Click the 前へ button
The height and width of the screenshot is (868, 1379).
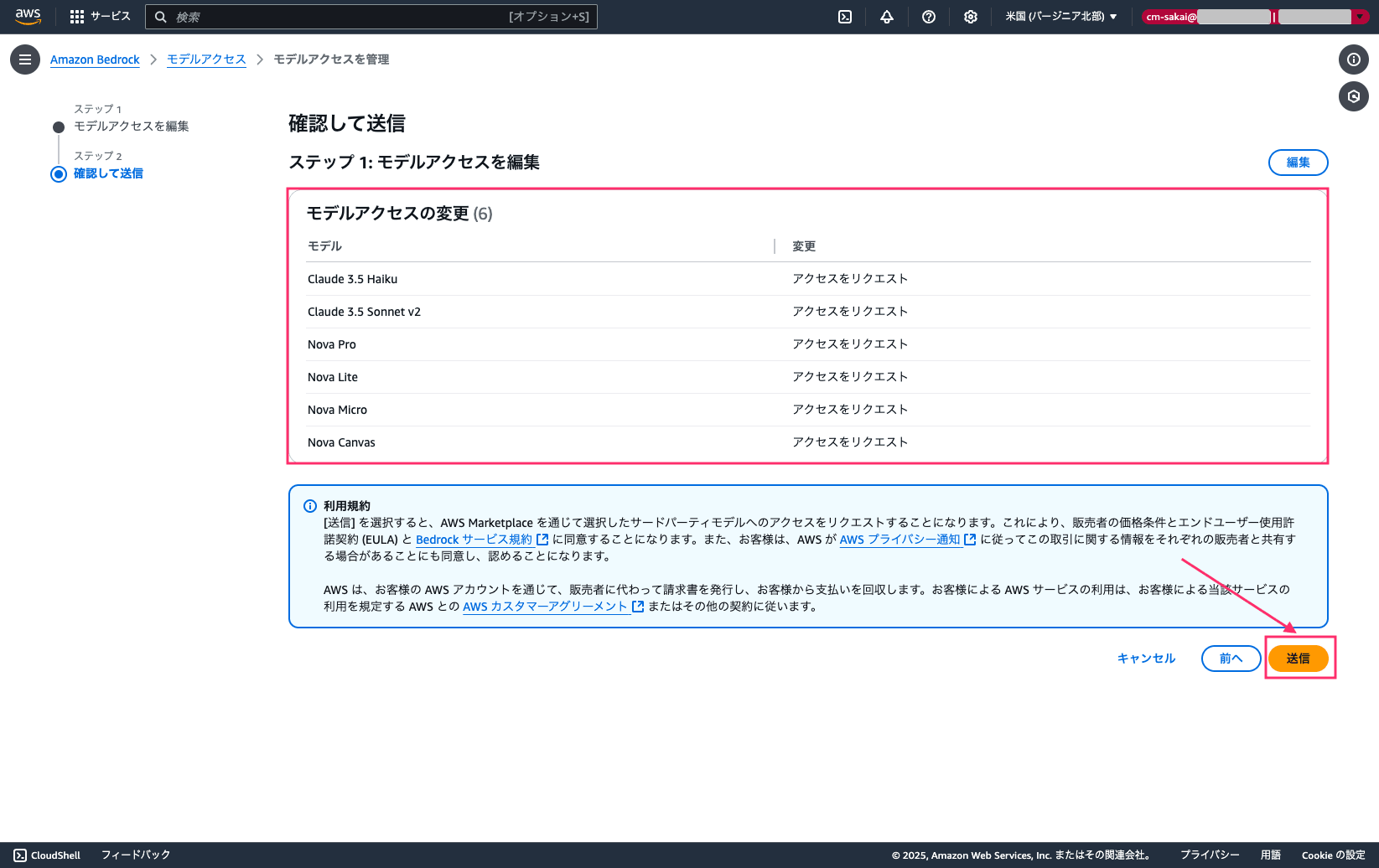[1231, 659]
